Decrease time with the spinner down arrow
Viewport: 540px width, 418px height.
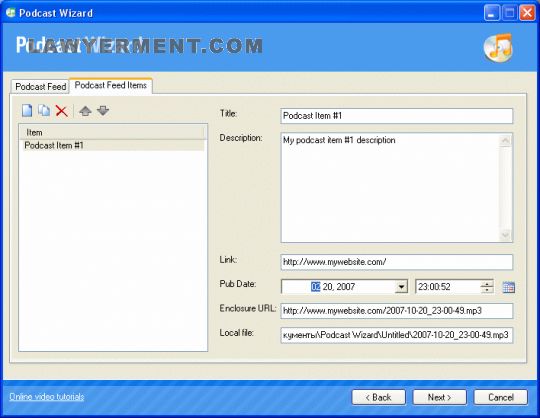[487, 290]
